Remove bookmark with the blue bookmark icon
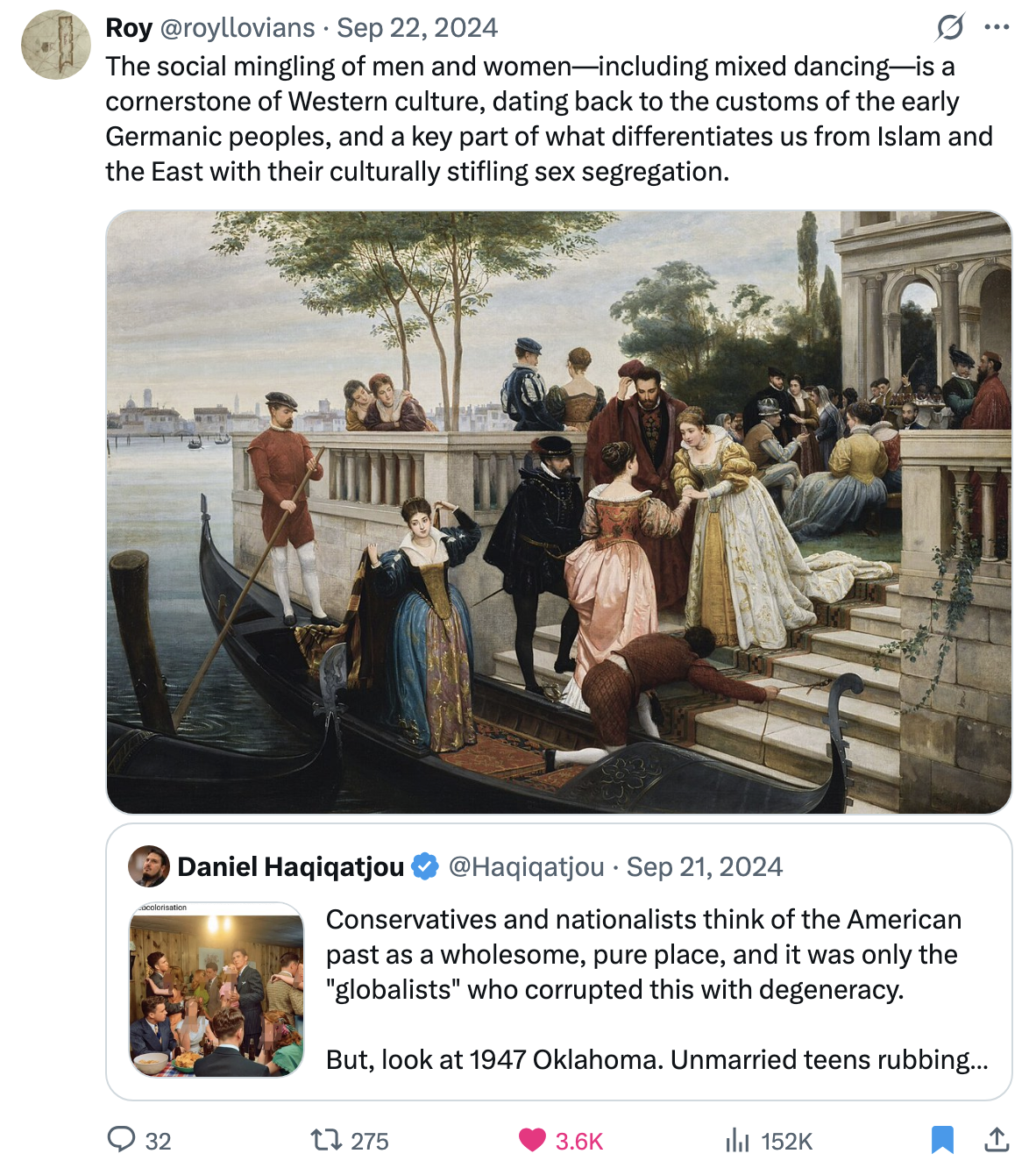Screen dimensions: 1036x1175 (942, 1140)
